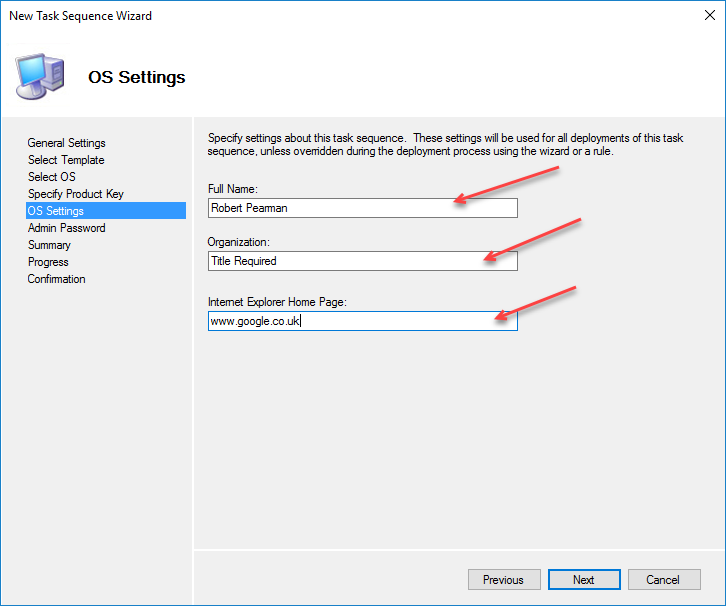Viewport: 726px width, 606px height.
Task: Click the Internet Explorer Home Page field
Action: point(362,322)
